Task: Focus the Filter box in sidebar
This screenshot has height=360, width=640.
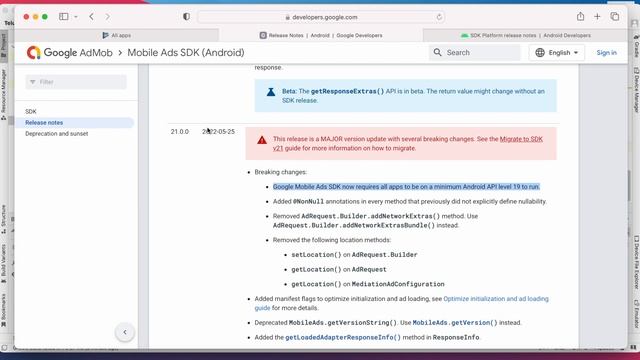Action: (x=76, y=82)
